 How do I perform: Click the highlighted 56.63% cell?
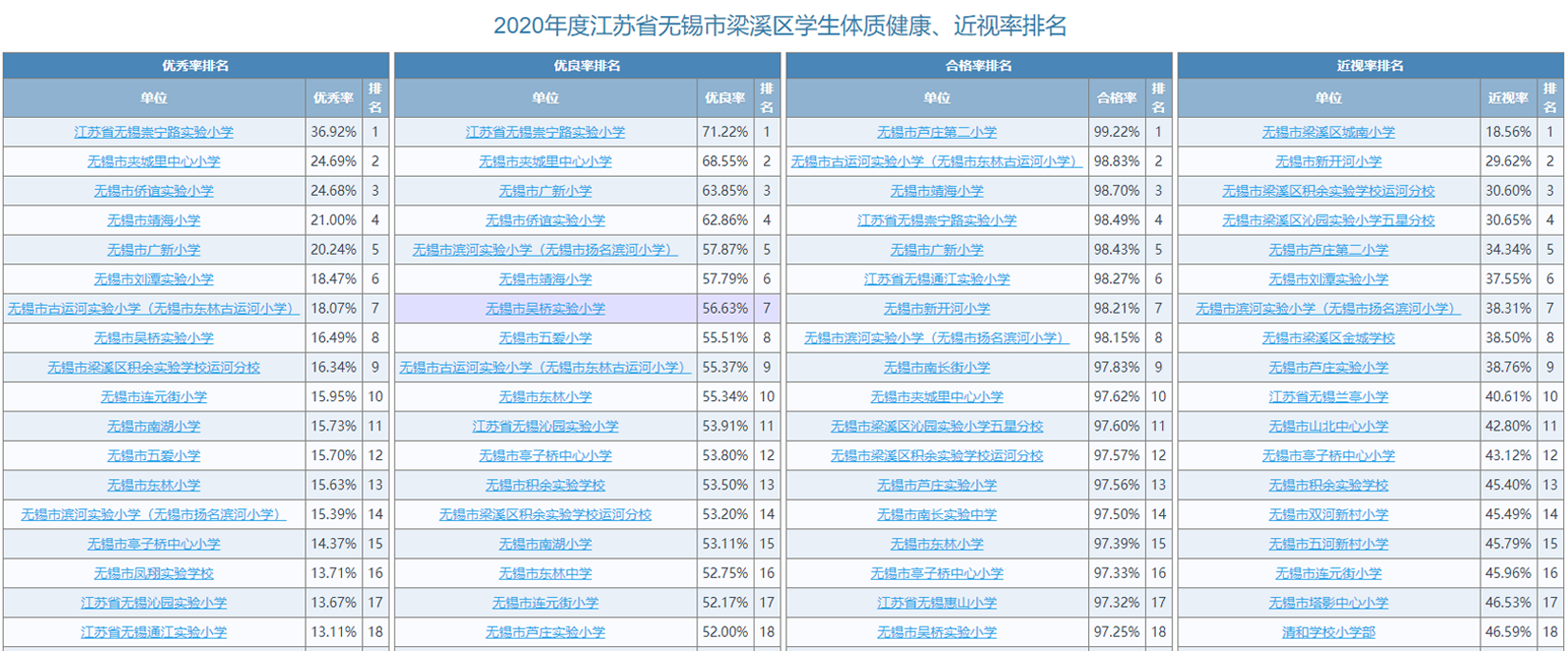pos(725,309)
